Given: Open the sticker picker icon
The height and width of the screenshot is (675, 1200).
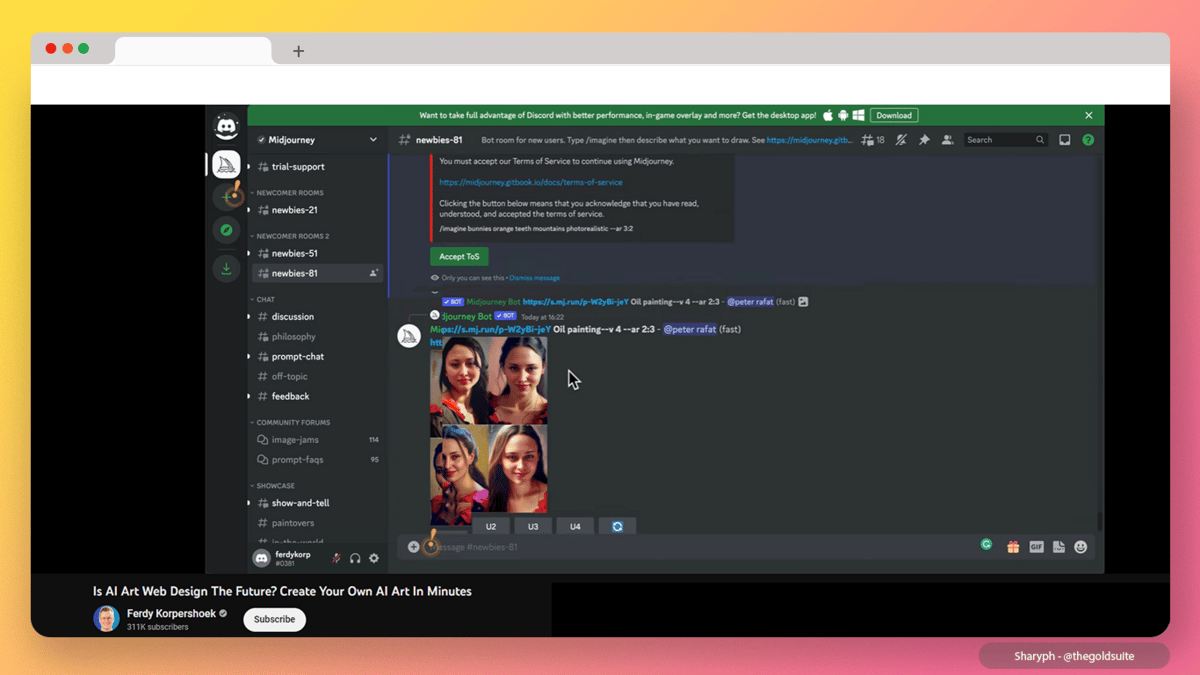Looking at the screenshot, I should [x=1059, y=547].
